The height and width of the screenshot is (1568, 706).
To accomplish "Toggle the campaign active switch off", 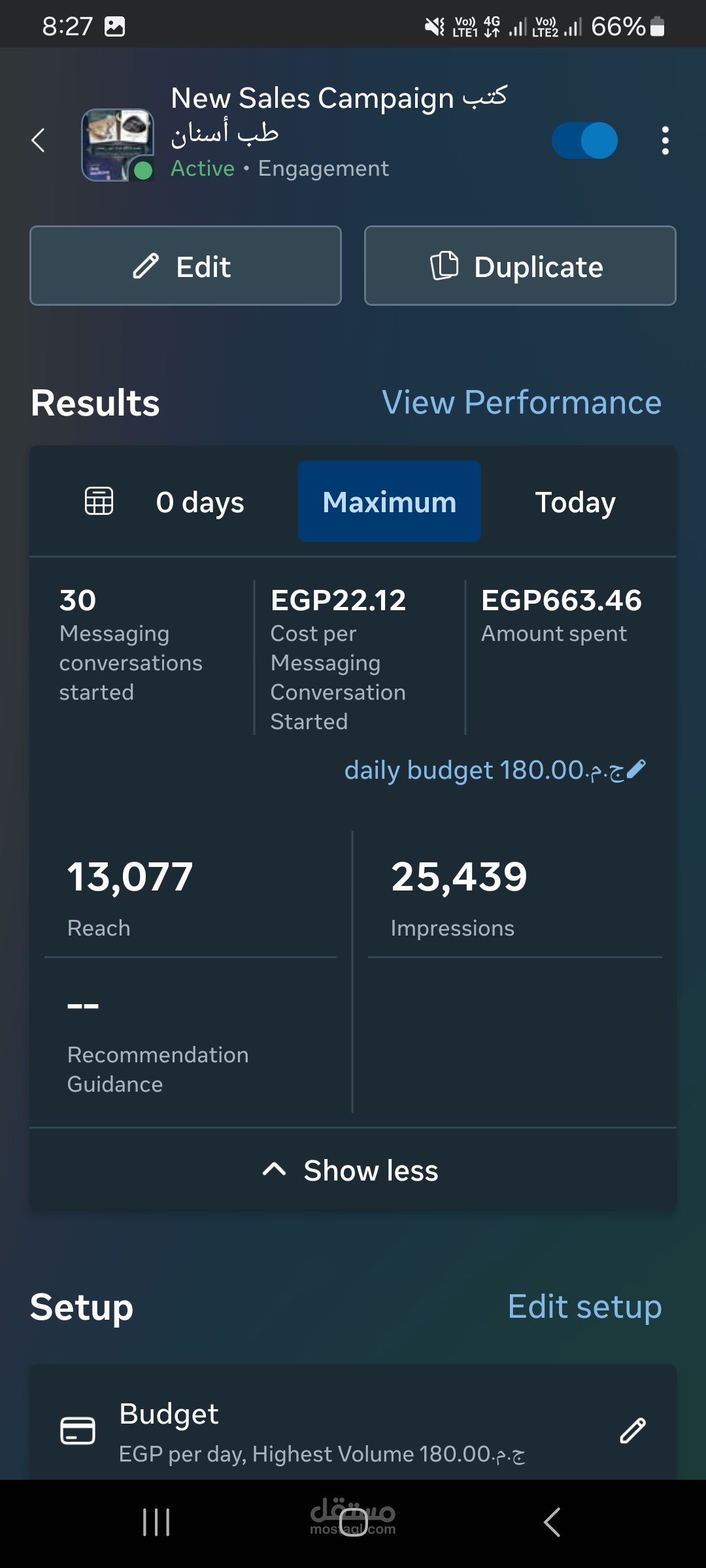I will tap(584, 140).
